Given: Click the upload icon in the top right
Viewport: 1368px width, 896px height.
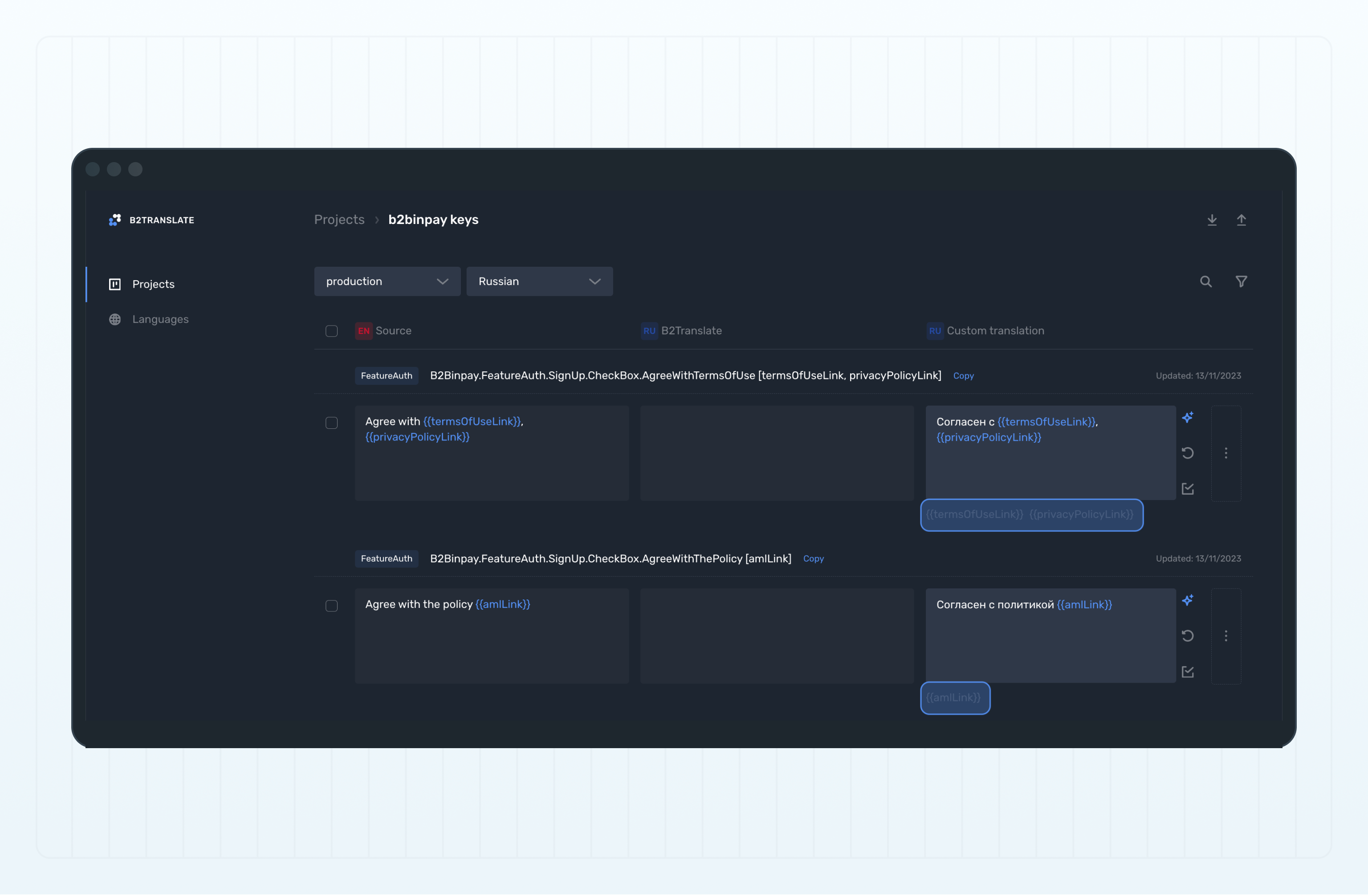Looking at the screenshot, I should (x=1242, y=220).
